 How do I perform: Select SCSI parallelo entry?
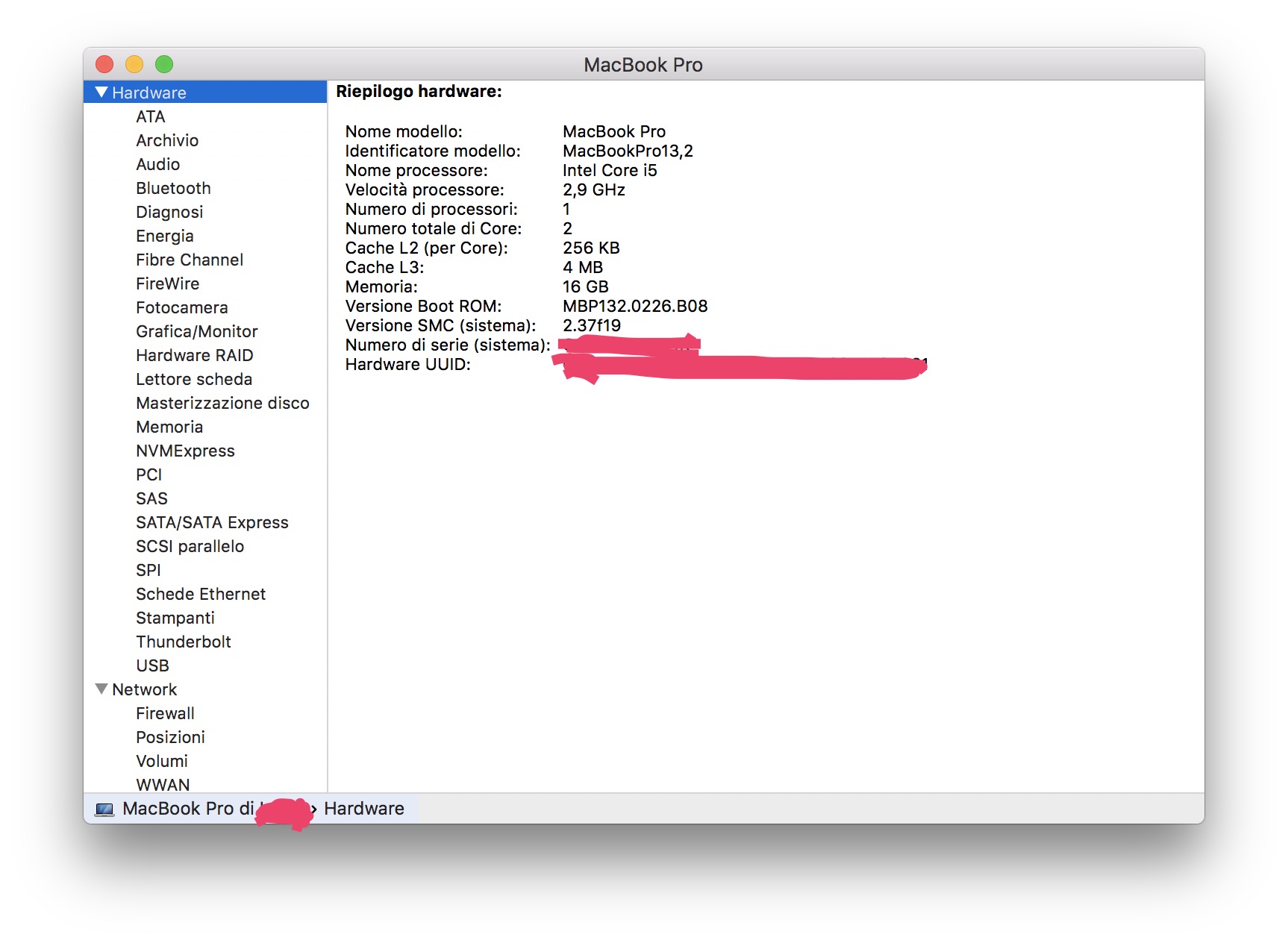[190, 546]
